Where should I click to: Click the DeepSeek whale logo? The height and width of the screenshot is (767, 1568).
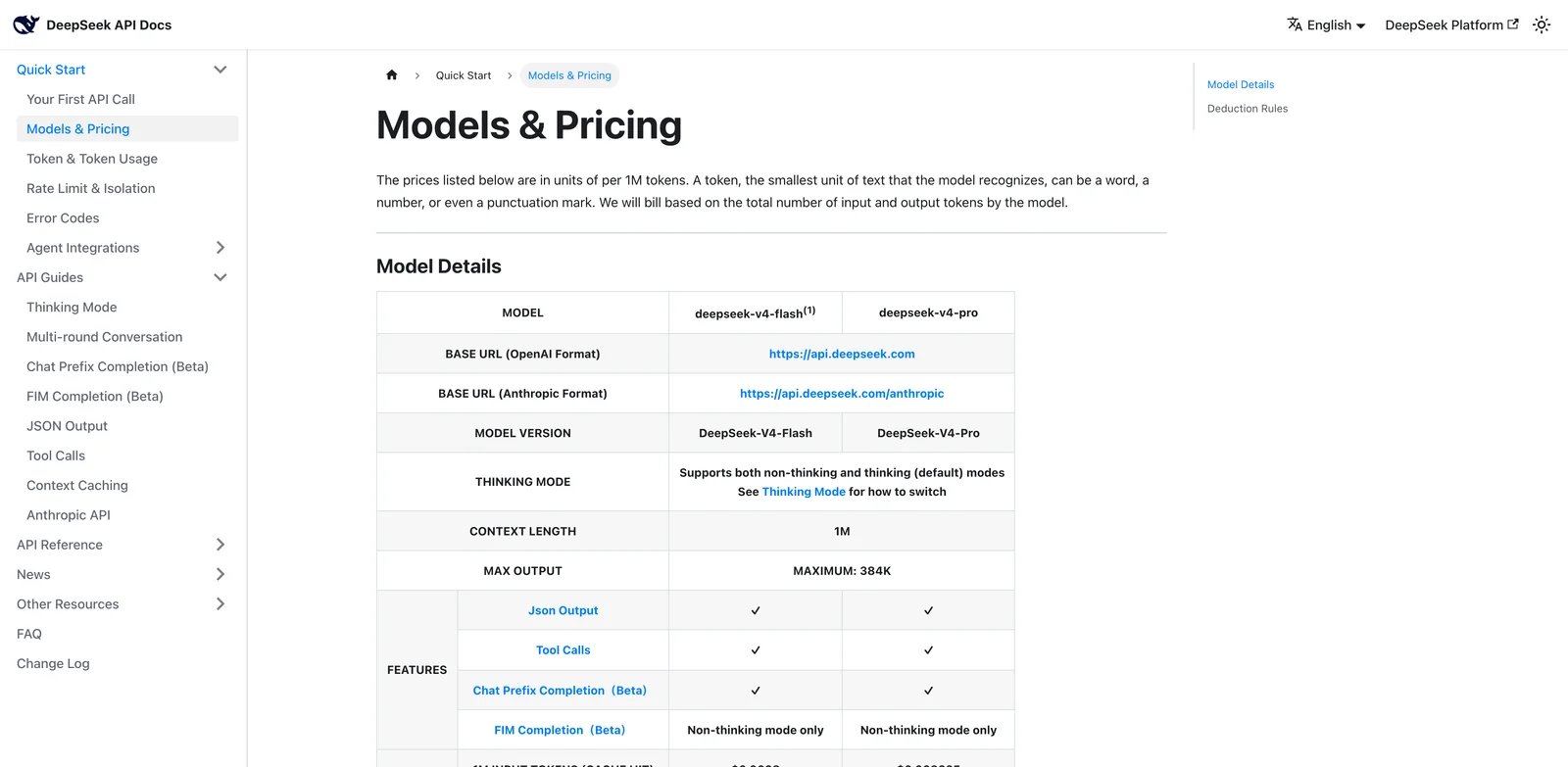point(25,24)
